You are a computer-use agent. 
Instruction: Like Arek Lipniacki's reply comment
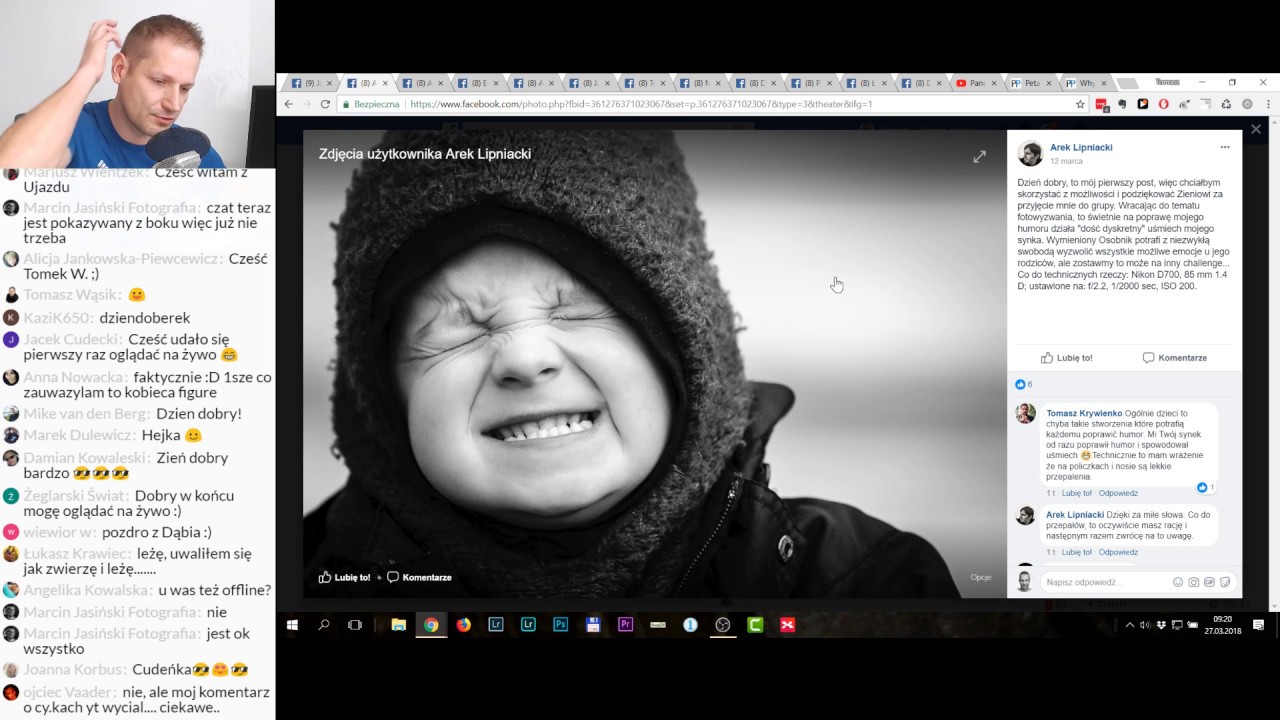coord(1077,552)
